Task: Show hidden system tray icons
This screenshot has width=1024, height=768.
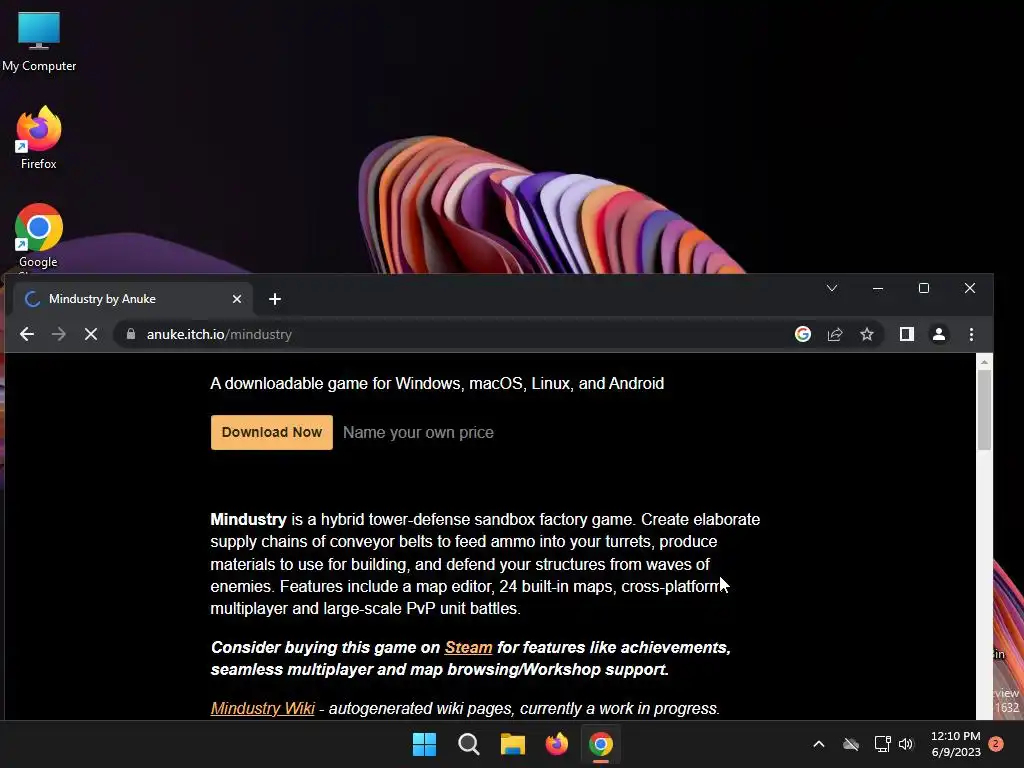Action: (x=818, y=744)
